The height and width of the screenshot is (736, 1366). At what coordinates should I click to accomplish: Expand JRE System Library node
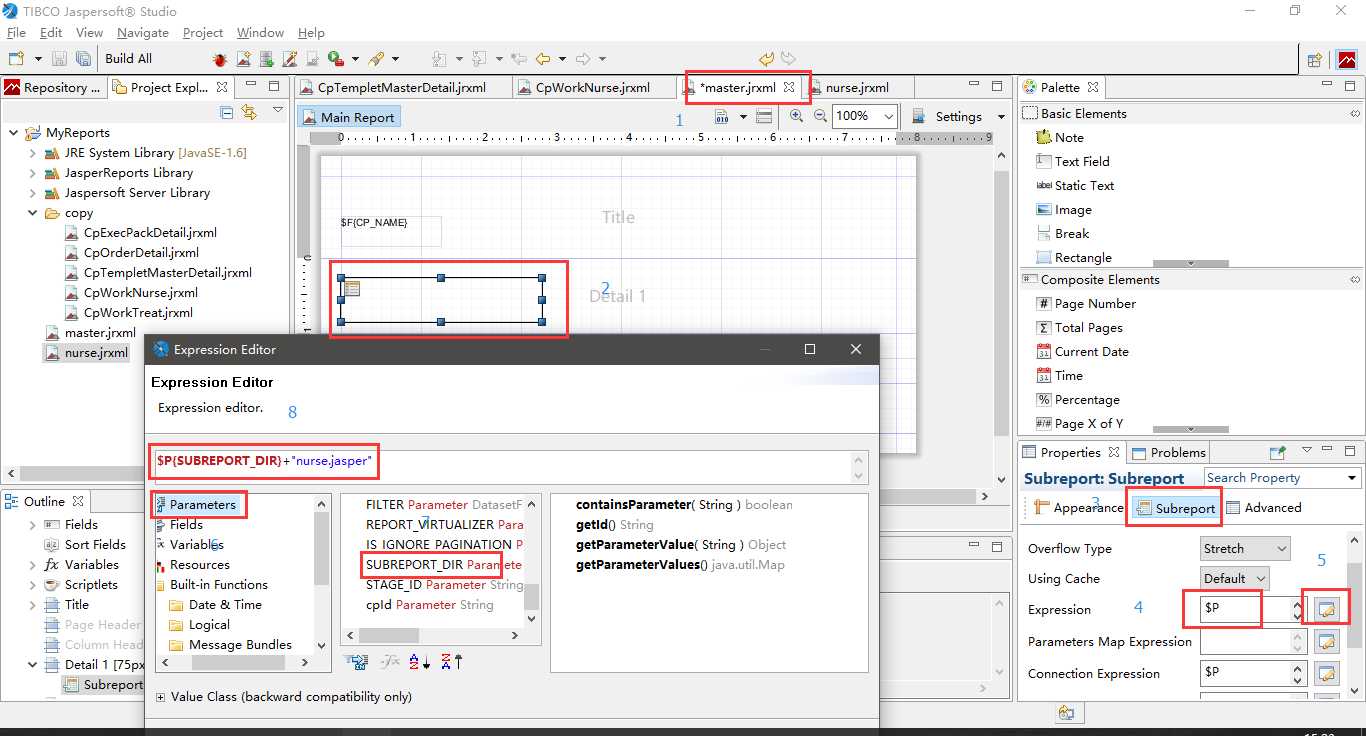[32, 152]
